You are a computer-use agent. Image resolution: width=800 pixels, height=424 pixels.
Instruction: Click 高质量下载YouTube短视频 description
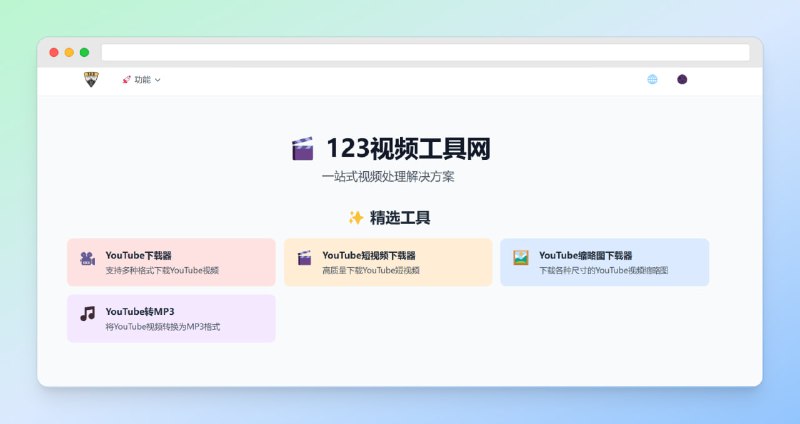(x=371, y=270)
